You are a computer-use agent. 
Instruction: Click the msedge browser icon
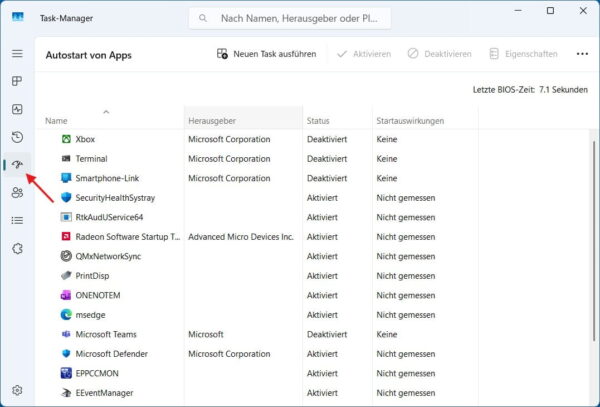(x=66, y=314)
